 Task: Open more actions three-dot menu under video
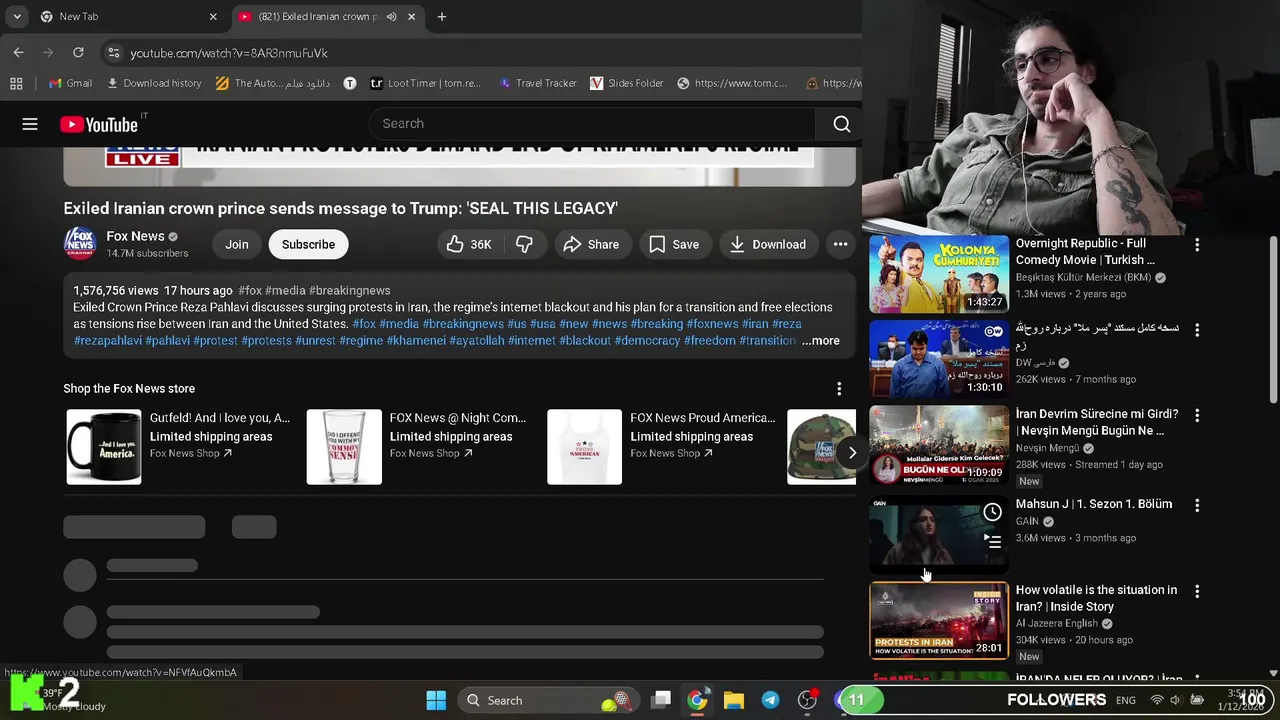pyautogui.click(x=840, y=244)
